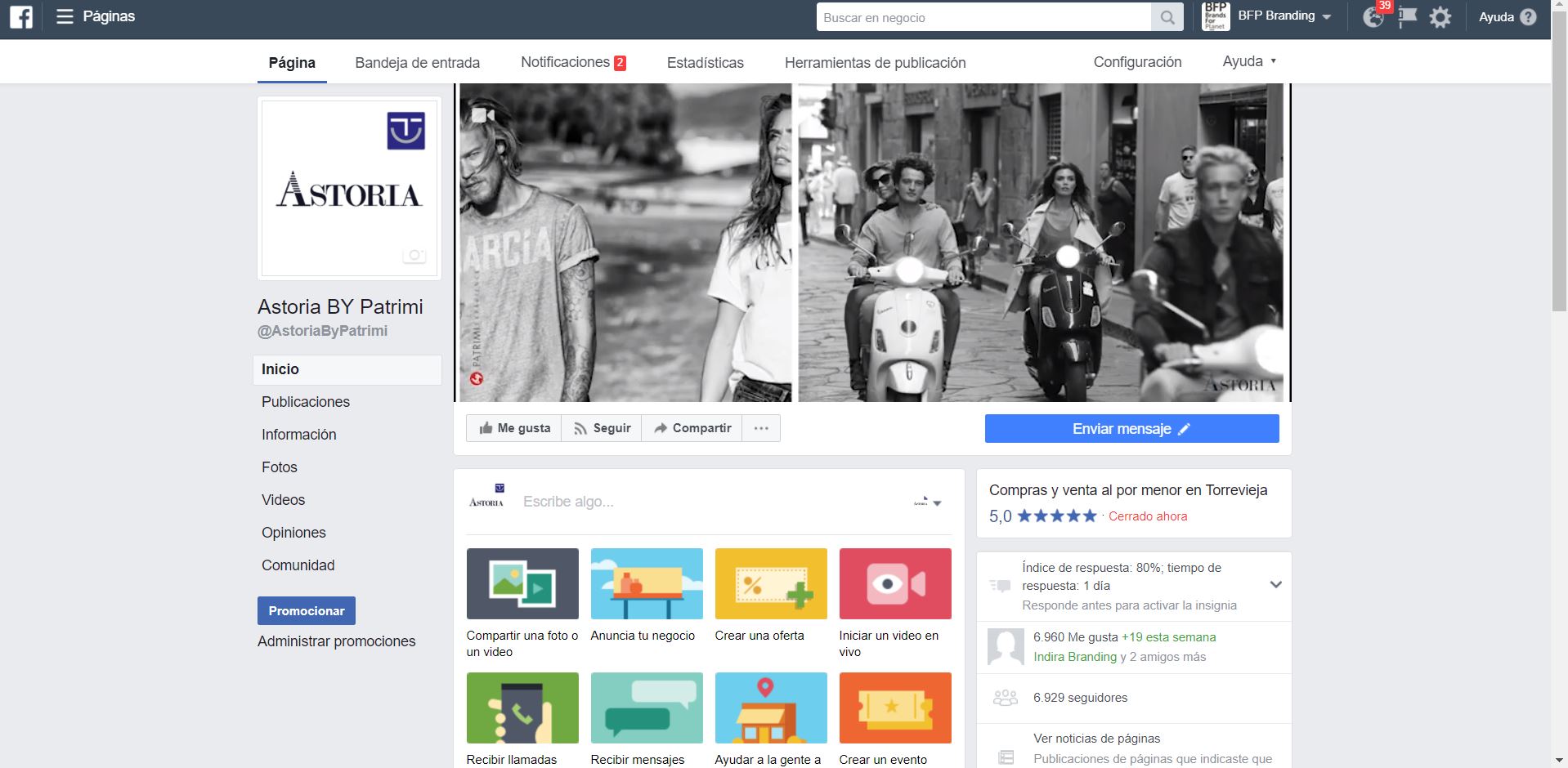1568x768 pixels.
Task: Open the settings gear icon
Action: coord(1440,17)
